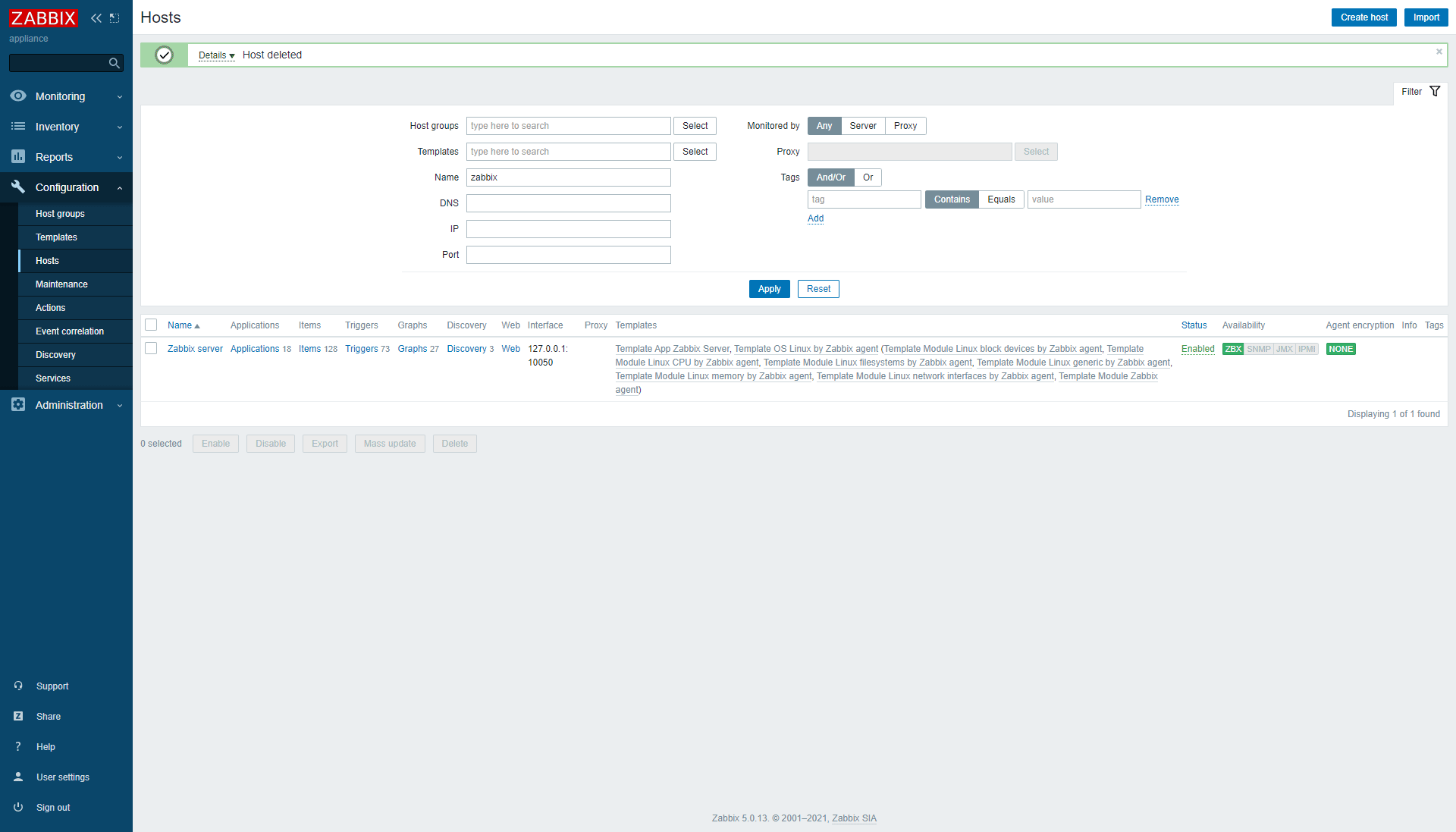Dismiss the Host deleted message
1456x832 pixels.
tap(1439, 52)
